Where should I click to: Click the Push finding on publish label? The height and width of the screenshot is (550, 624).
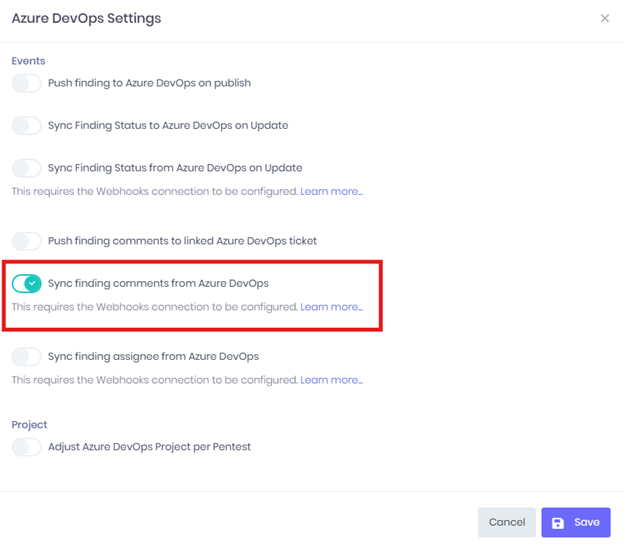pos(149,83)
